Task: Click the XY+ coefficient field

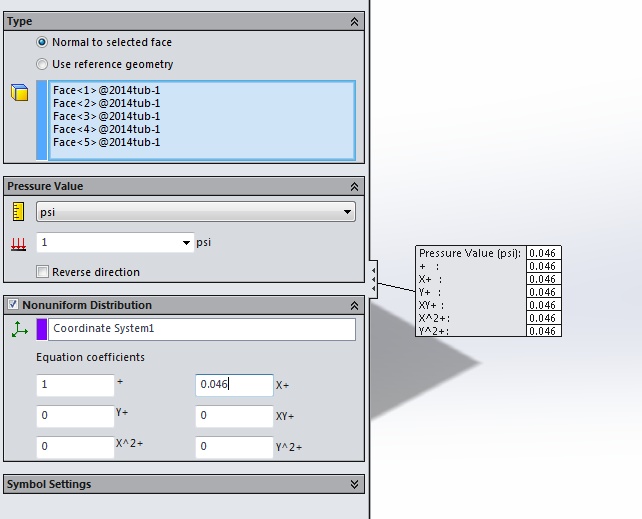Action: 234,416
